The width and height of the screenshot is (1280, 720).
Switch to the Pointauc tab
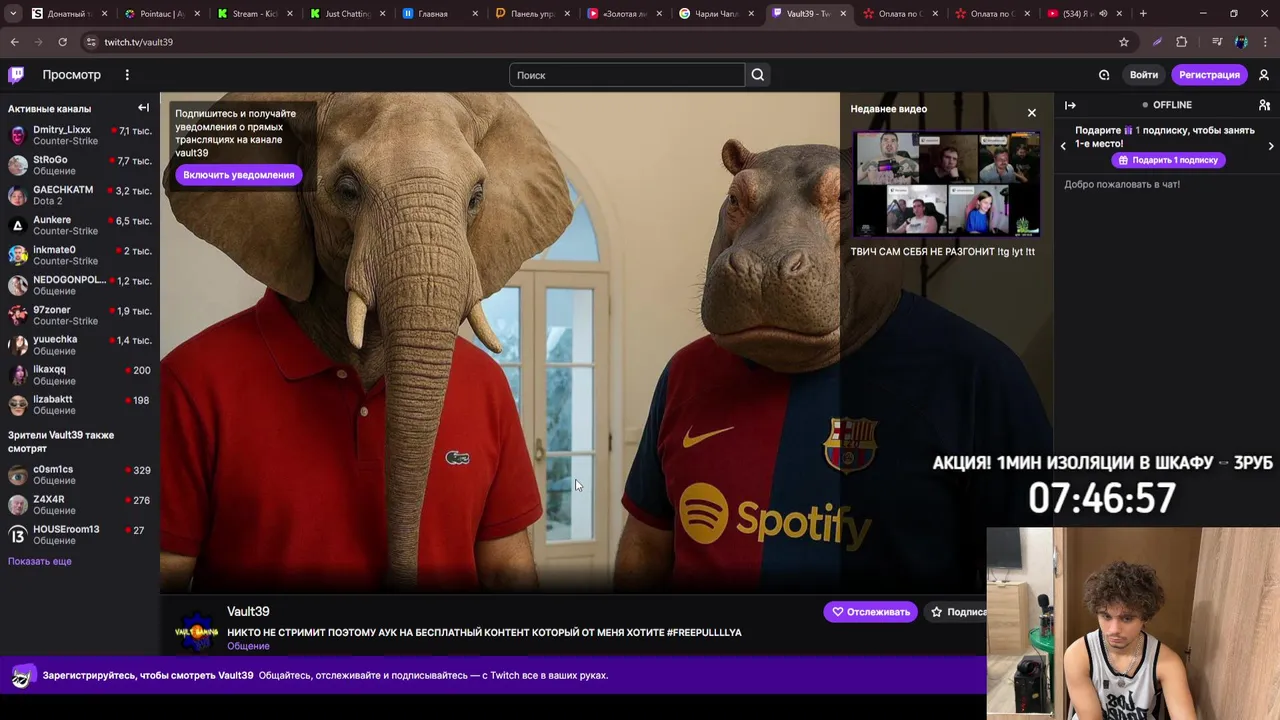[160, 14]
